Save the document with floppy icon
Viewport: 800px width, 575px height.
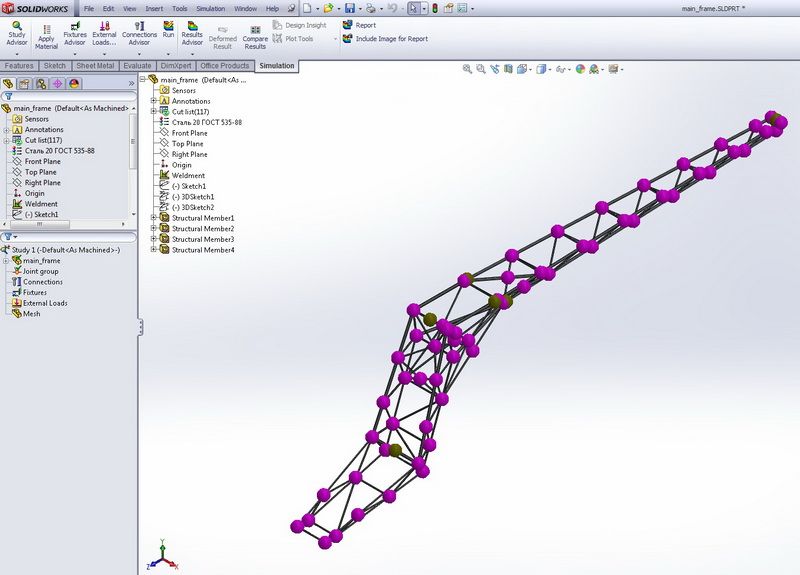(349, 8)
